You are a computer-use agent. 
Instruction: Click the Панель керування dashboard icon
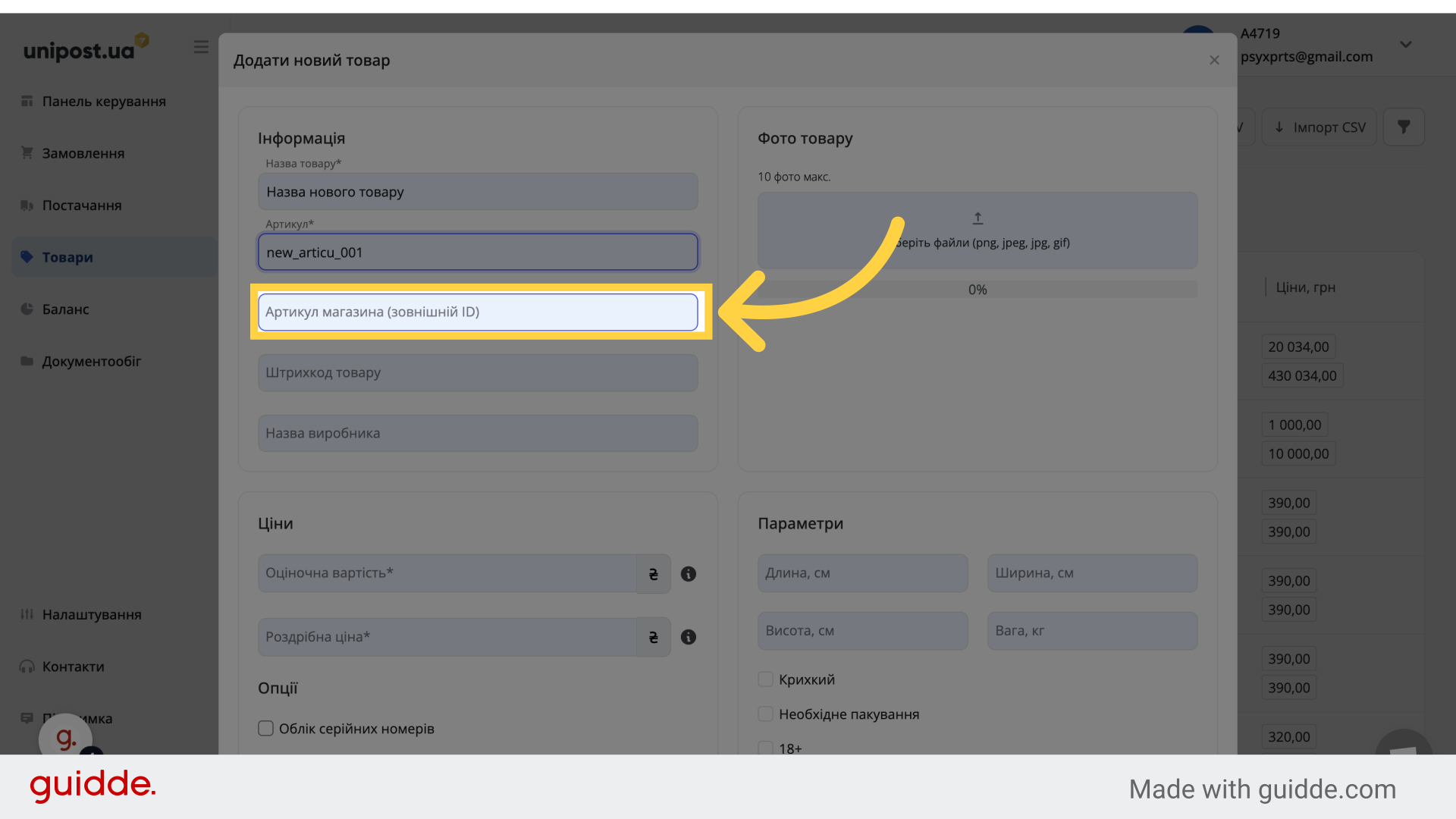tap(27, 101)
